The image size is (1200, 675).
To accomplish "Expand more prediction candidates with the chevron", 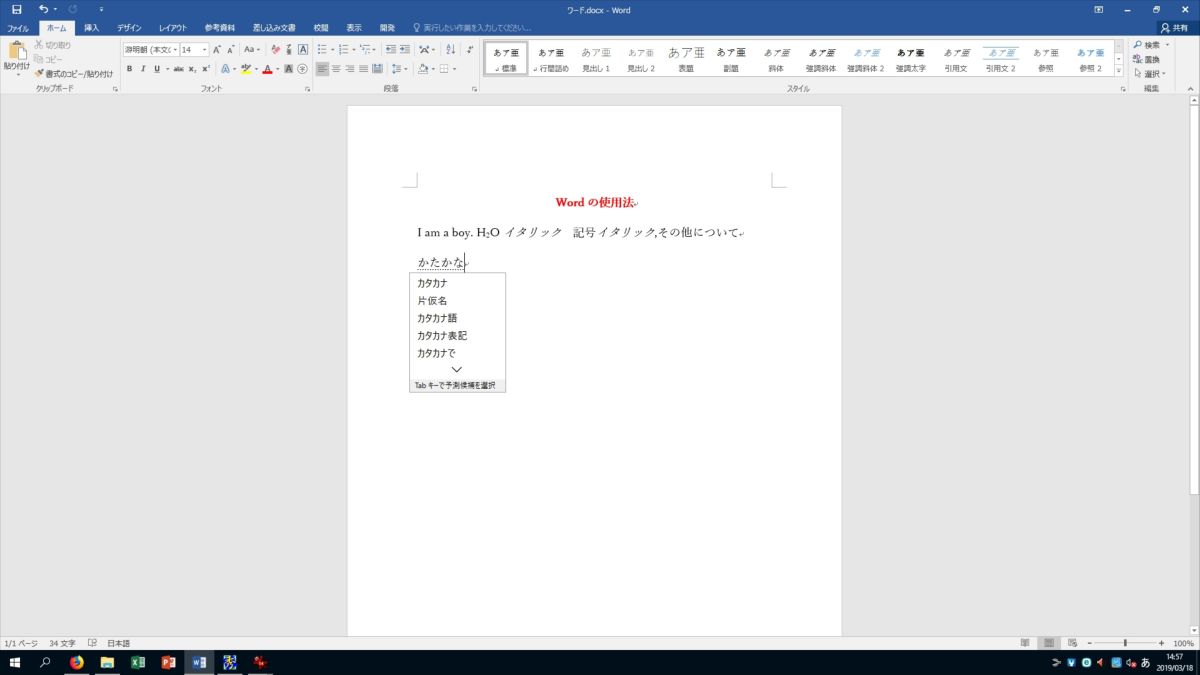I will coord(457,369).
